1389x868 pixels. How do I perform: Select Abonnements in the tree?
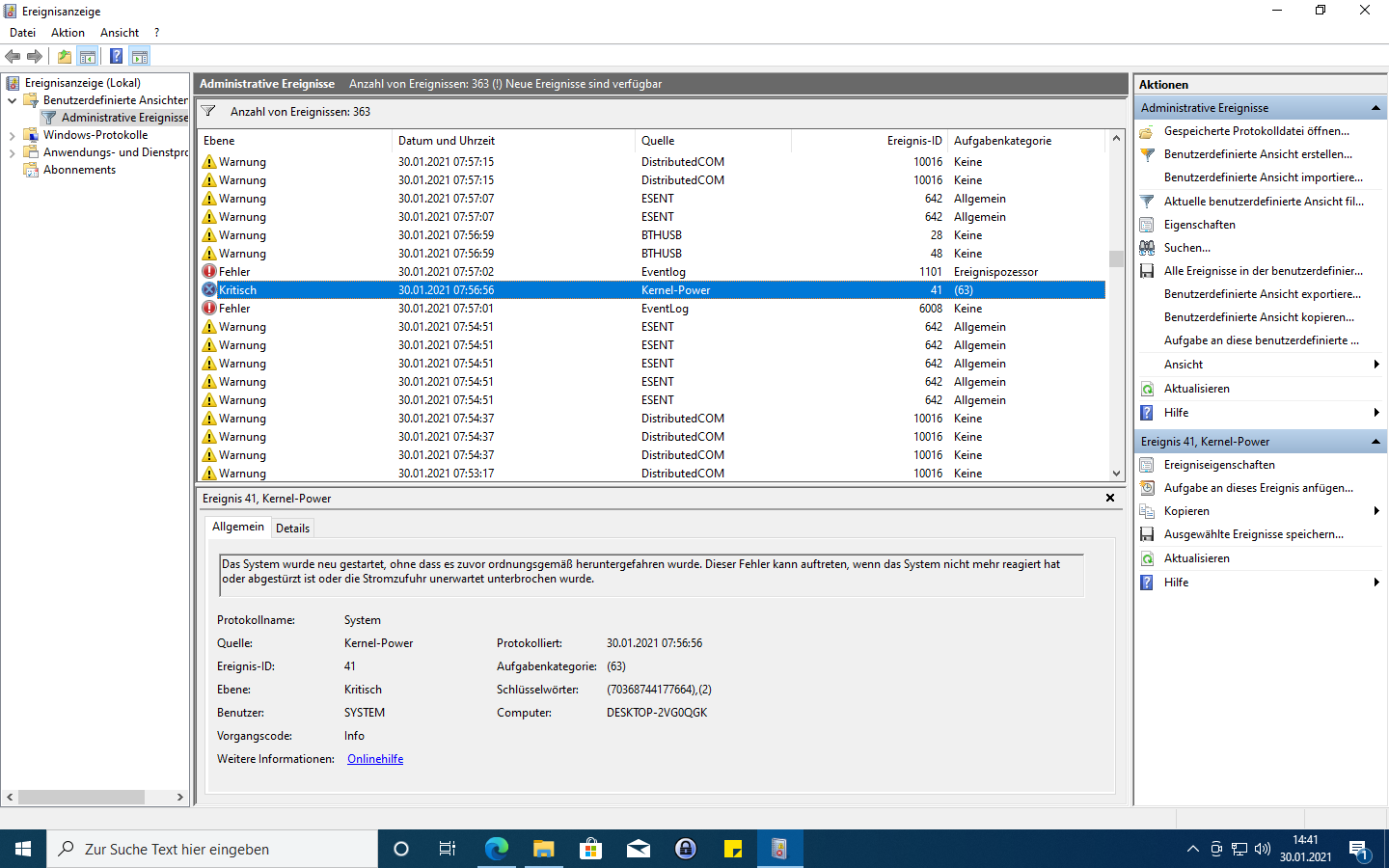click(79, 170)
